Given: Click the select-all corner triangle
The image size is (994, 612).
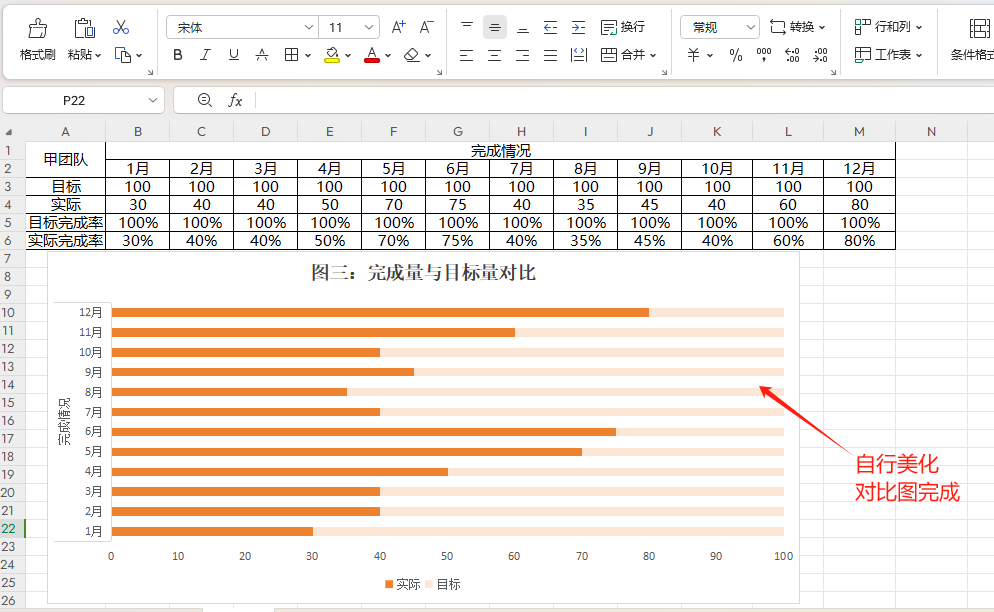Looking at the screenshot, I should [x=10, y=132].
